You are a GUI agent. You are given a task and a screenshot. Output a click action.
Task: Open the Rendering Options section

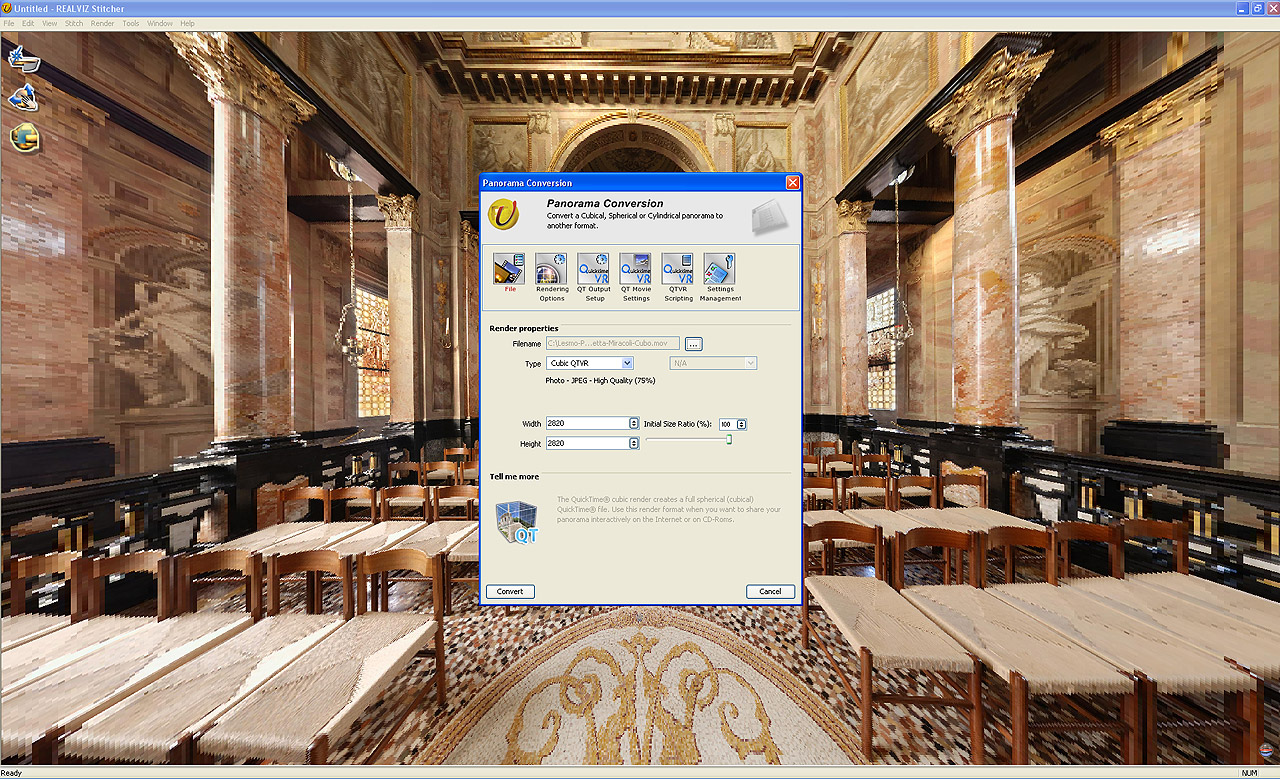click(x=551, y=269)
